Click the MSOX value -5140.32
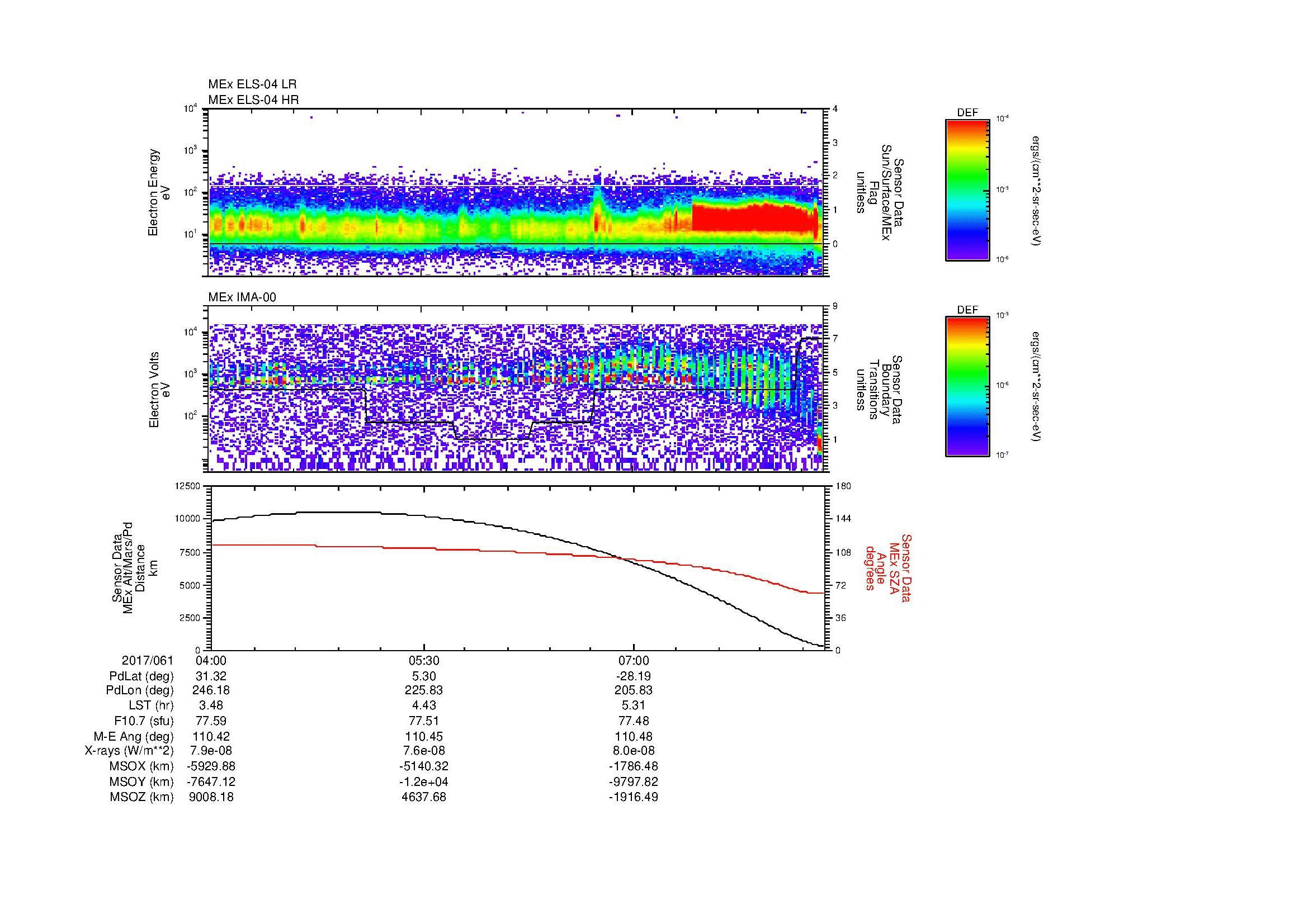 424,766
